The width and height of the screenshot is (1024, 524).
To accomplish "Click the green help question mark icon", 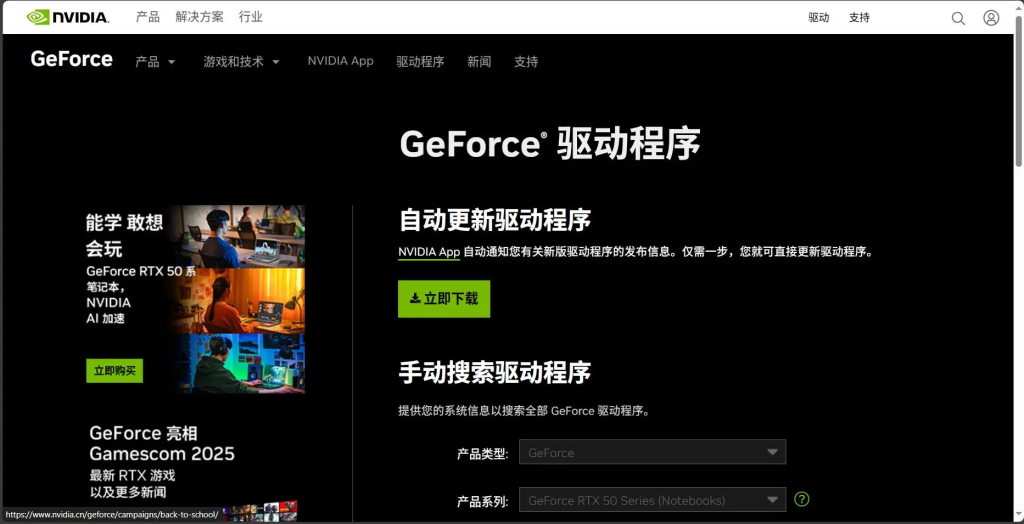I will click(801, 499).
